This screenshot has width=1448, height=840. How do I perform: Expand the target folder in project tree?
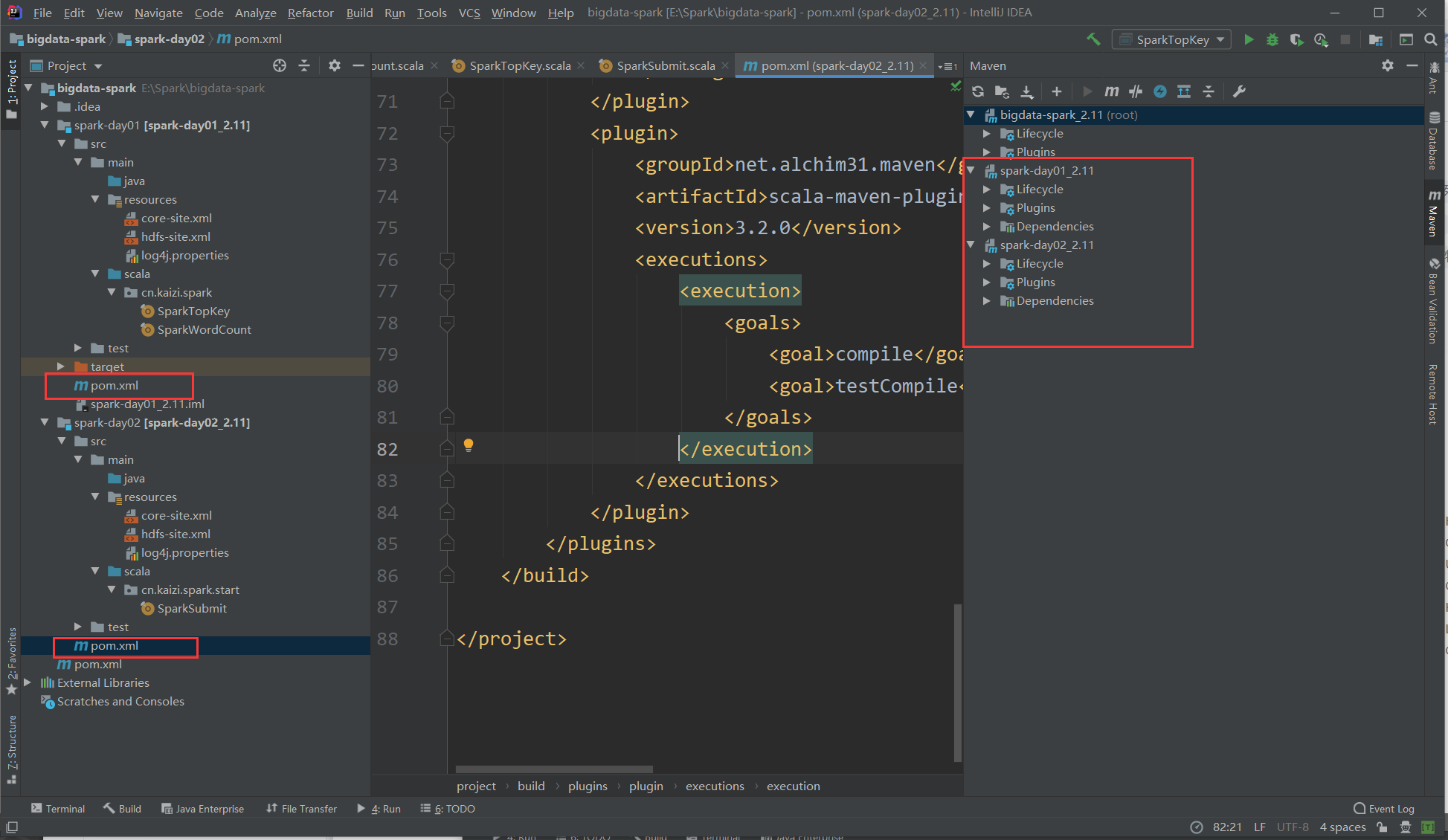coord(61,366)
